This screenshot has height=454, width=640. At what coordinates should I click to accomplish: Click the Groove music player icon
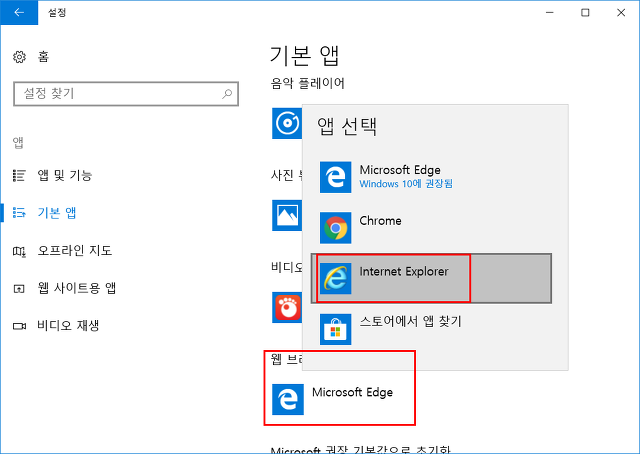287,123
